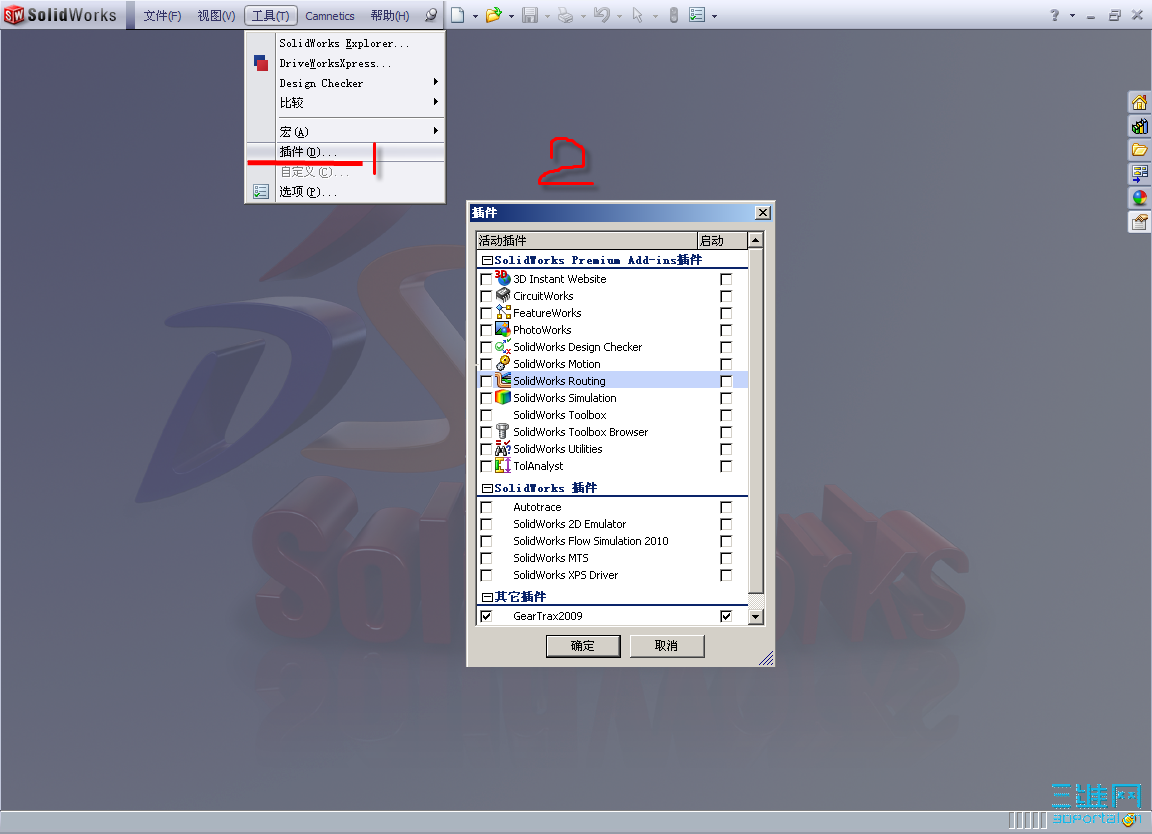Click scrollbar down arrow in add-in list
Screen dimensions: 1152x834
(x=755, y=616)
